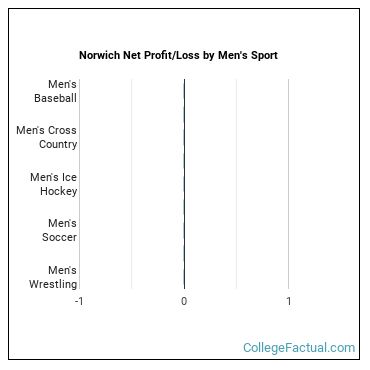Click the word Hockey in the label
Viewport: 370px width, 370px height.
[59, 191]
